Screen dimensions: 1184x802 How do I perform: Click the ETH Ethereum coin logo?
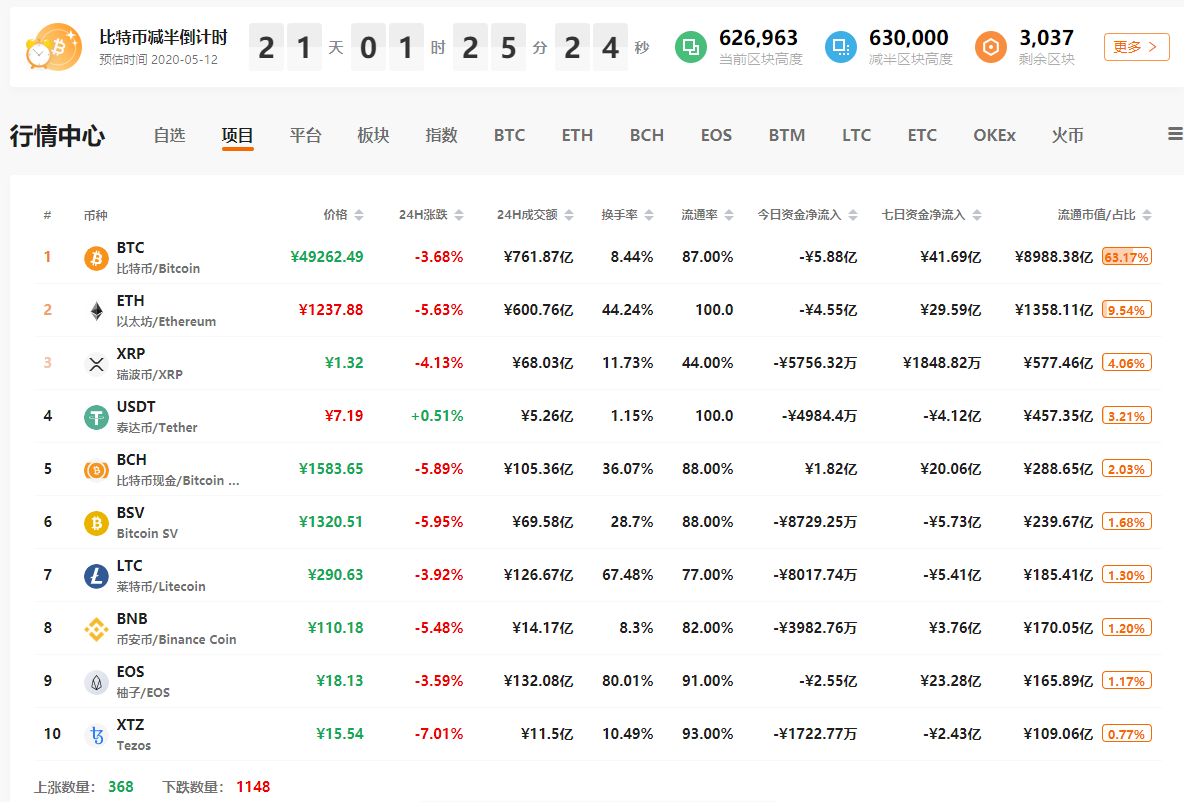pyautogui.click(x=96, y=311)
